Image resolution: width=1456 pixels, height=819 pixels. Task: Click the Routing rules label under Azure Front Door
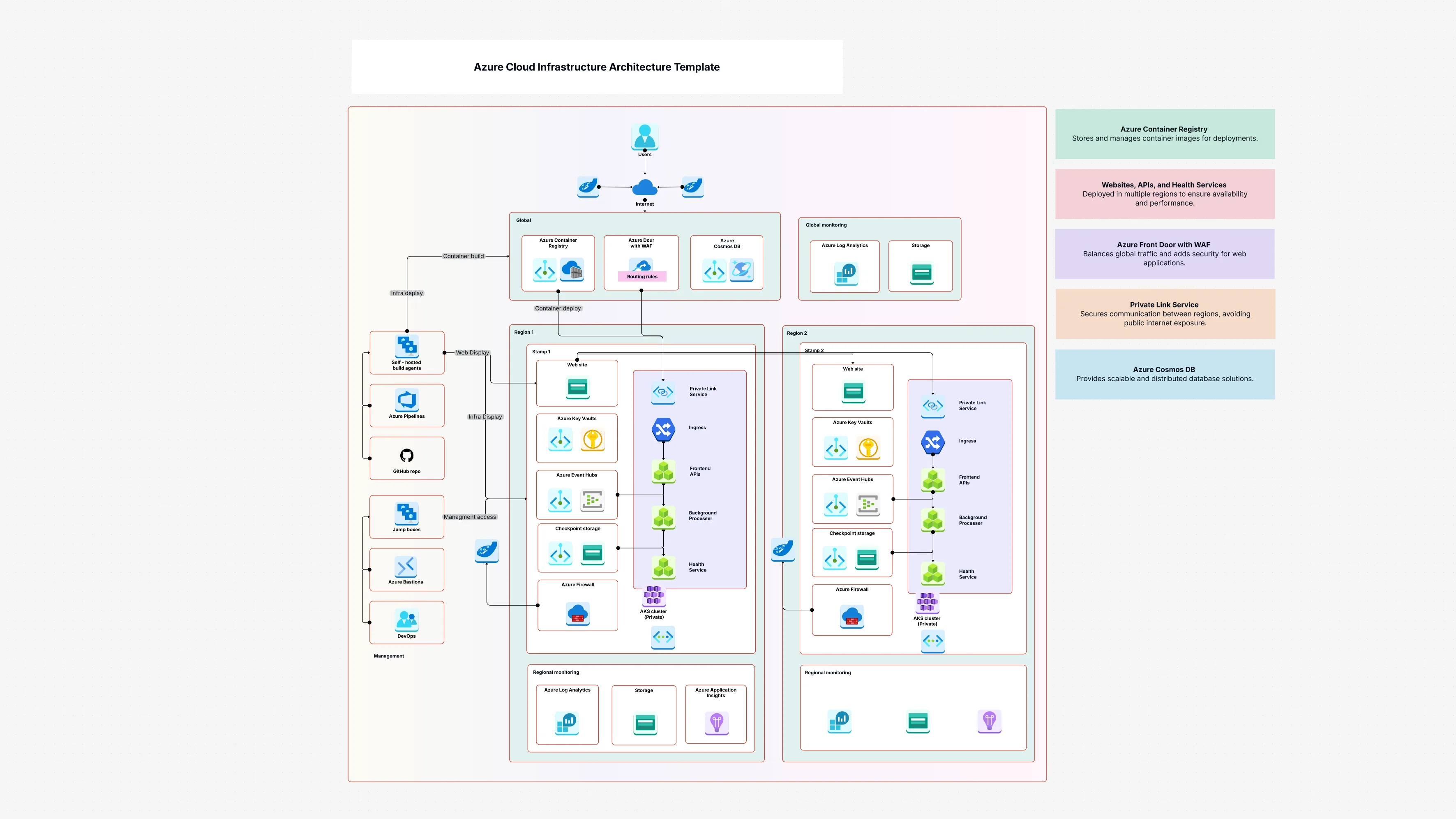click(x=642, y=277)
